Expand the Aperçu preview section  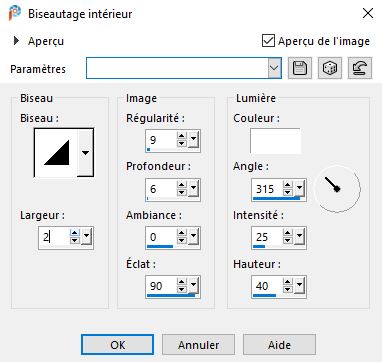pos(16,41)
